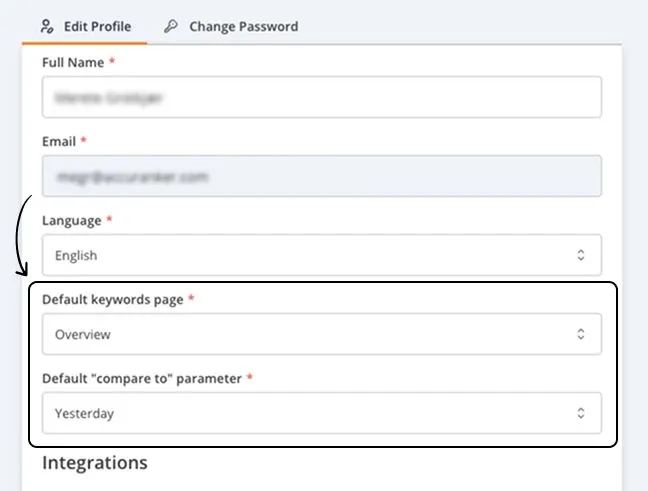The image size is (648, 491).
Task: Open the Language dropdown showing English
Action: pyautogui.click(x=321, y=255)
